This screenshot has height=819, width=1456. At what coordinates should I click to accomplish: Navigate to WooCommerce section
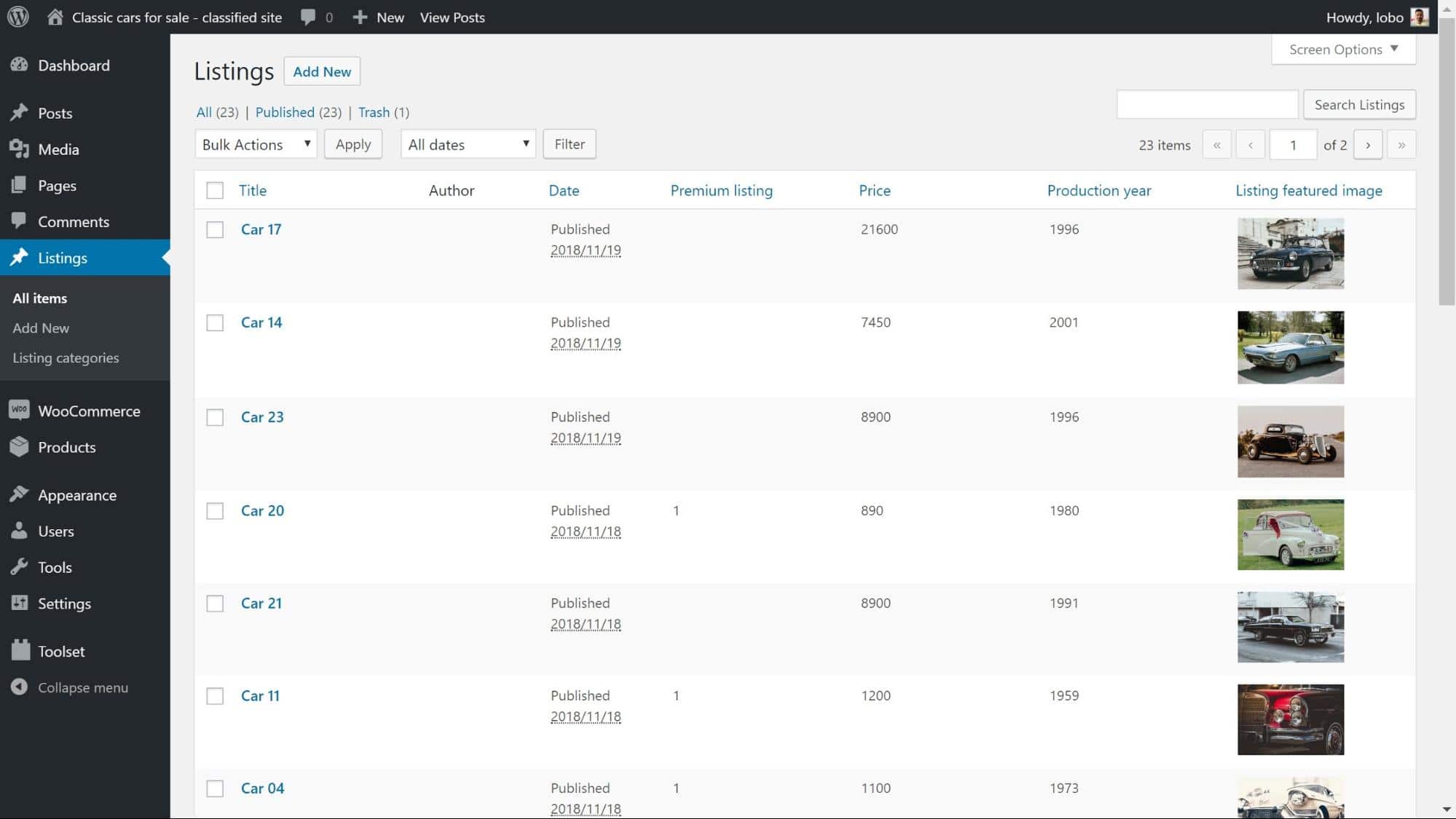[89, 410]
